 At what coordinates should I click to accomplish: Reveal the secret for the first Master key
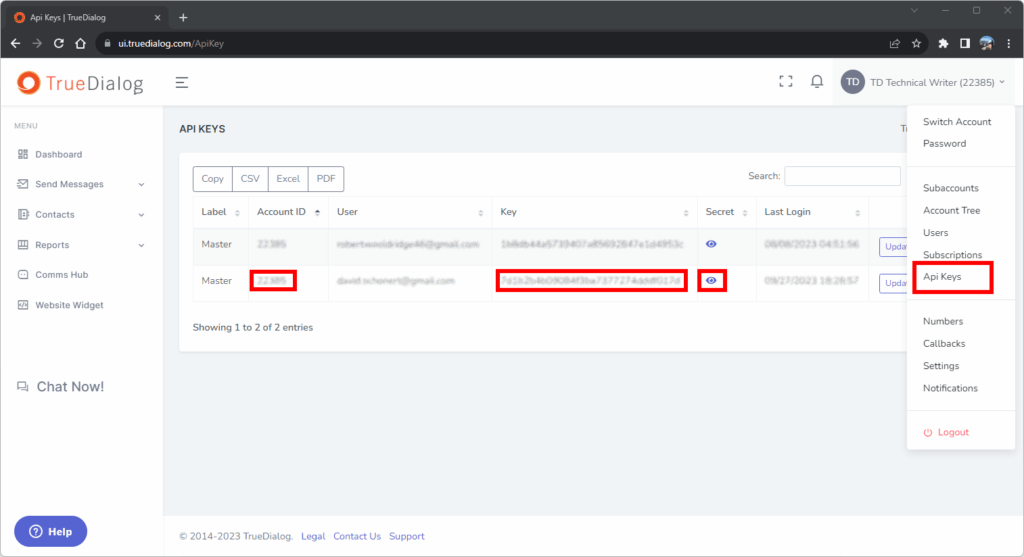pyautogui.click(x=711, y=244)
